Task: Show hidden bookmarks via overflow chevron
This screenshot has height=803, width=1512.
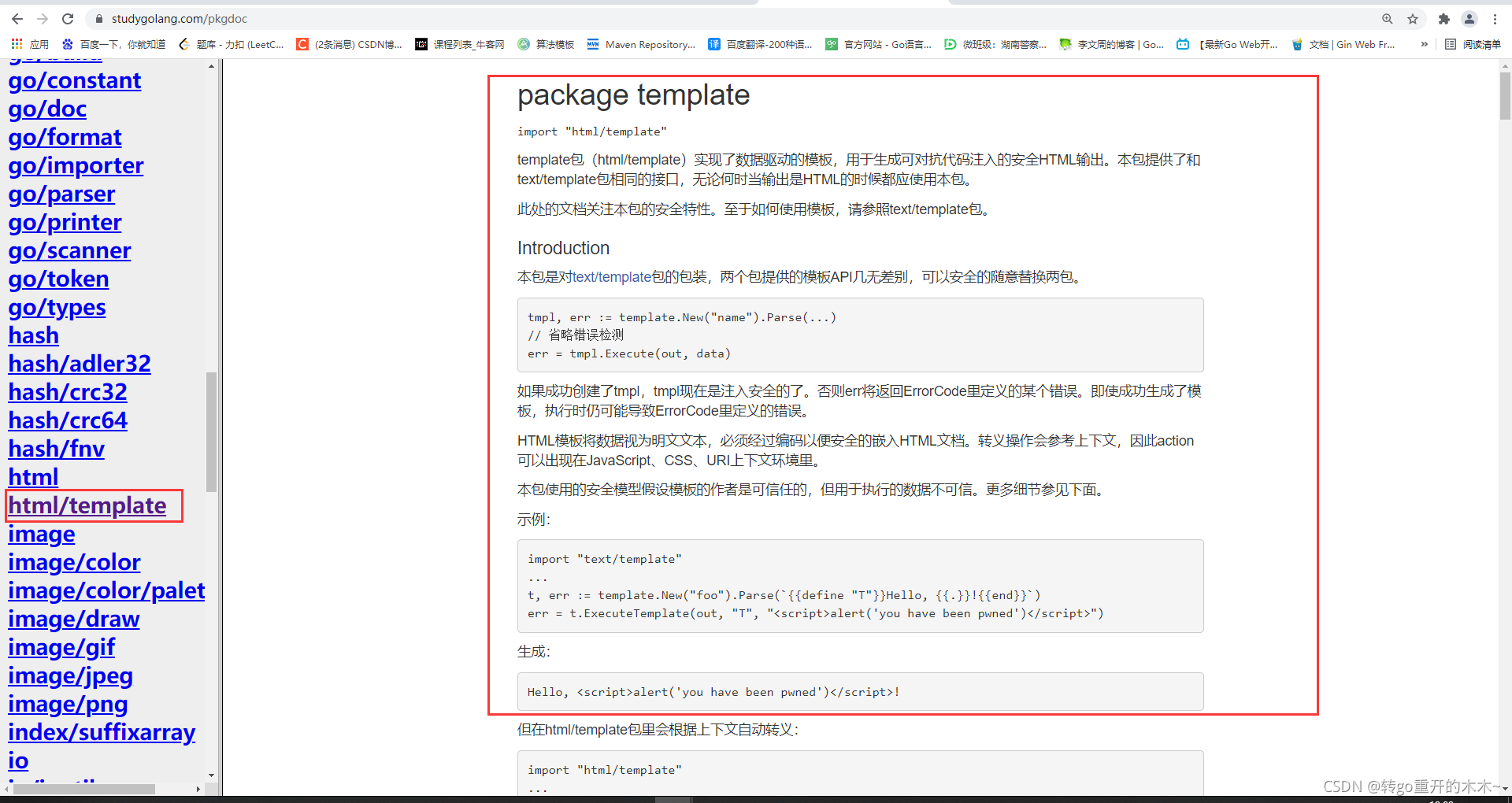Action: 1424,45
